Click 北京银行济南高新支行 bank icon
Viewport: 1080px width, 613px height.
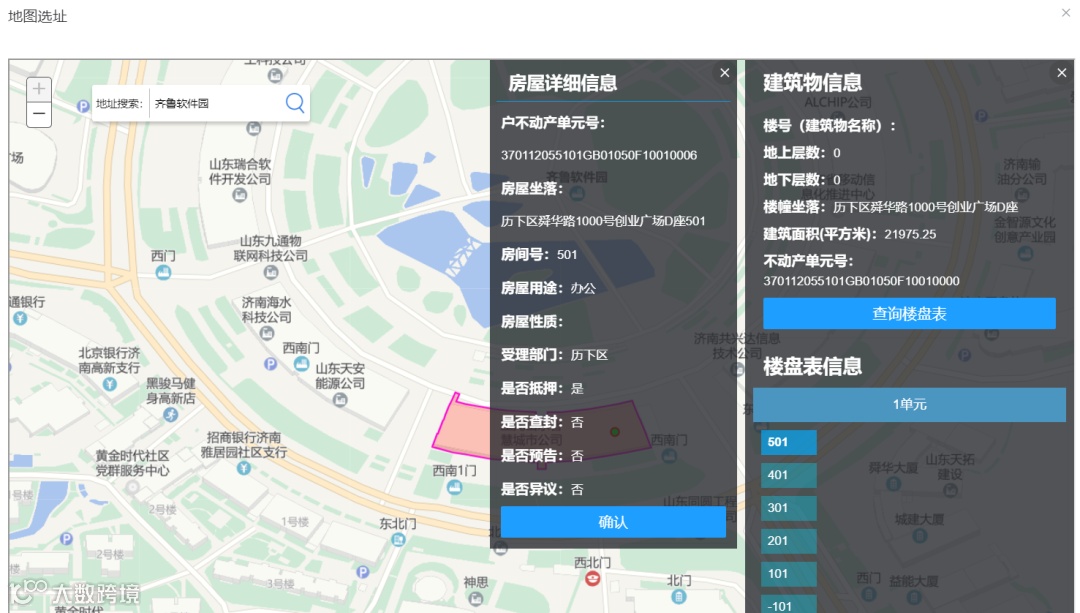(110, 384)
